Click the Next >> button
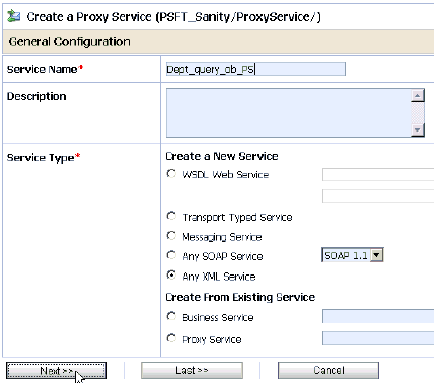 [x=56, y=371]
